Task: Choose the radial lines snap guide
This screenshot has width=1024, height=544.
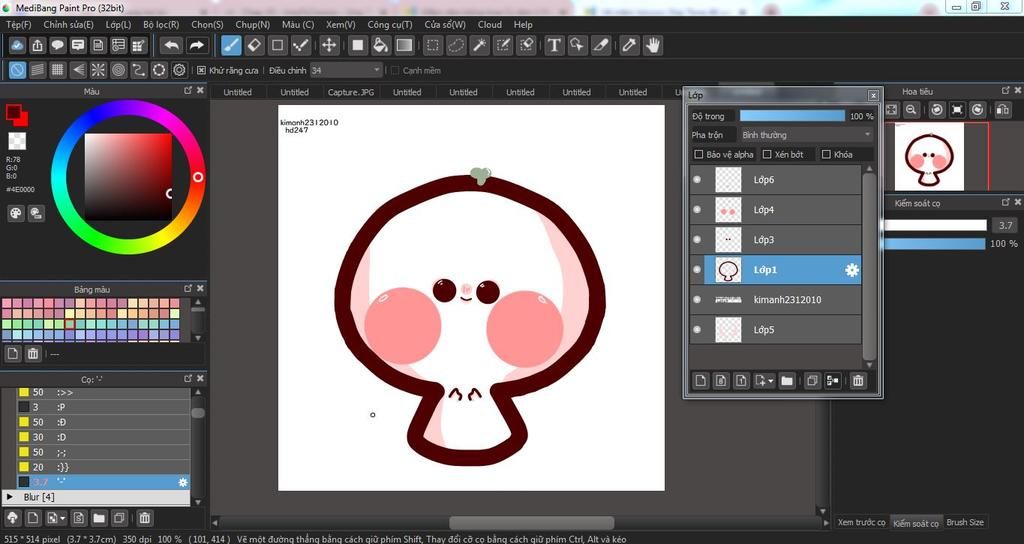Action: pyautogui.click(x=98, y=70)
